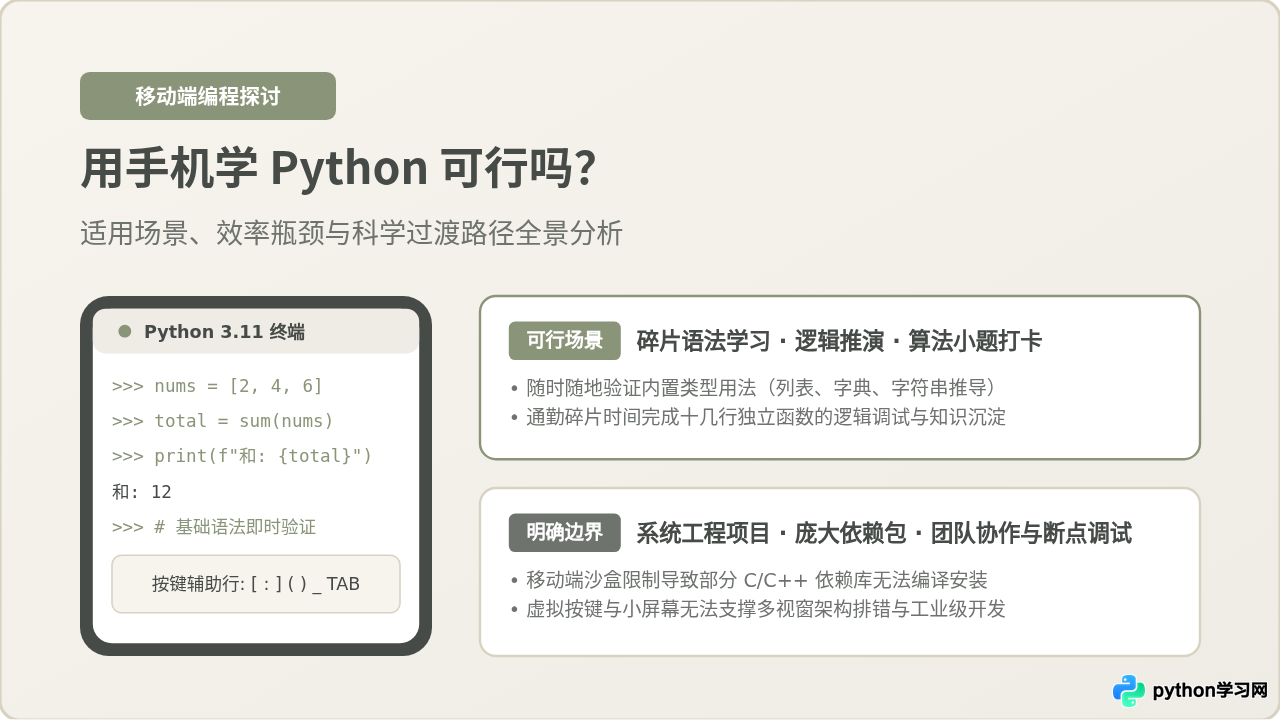
Task: Click the Python logo icon
Action: (1129, 690)
